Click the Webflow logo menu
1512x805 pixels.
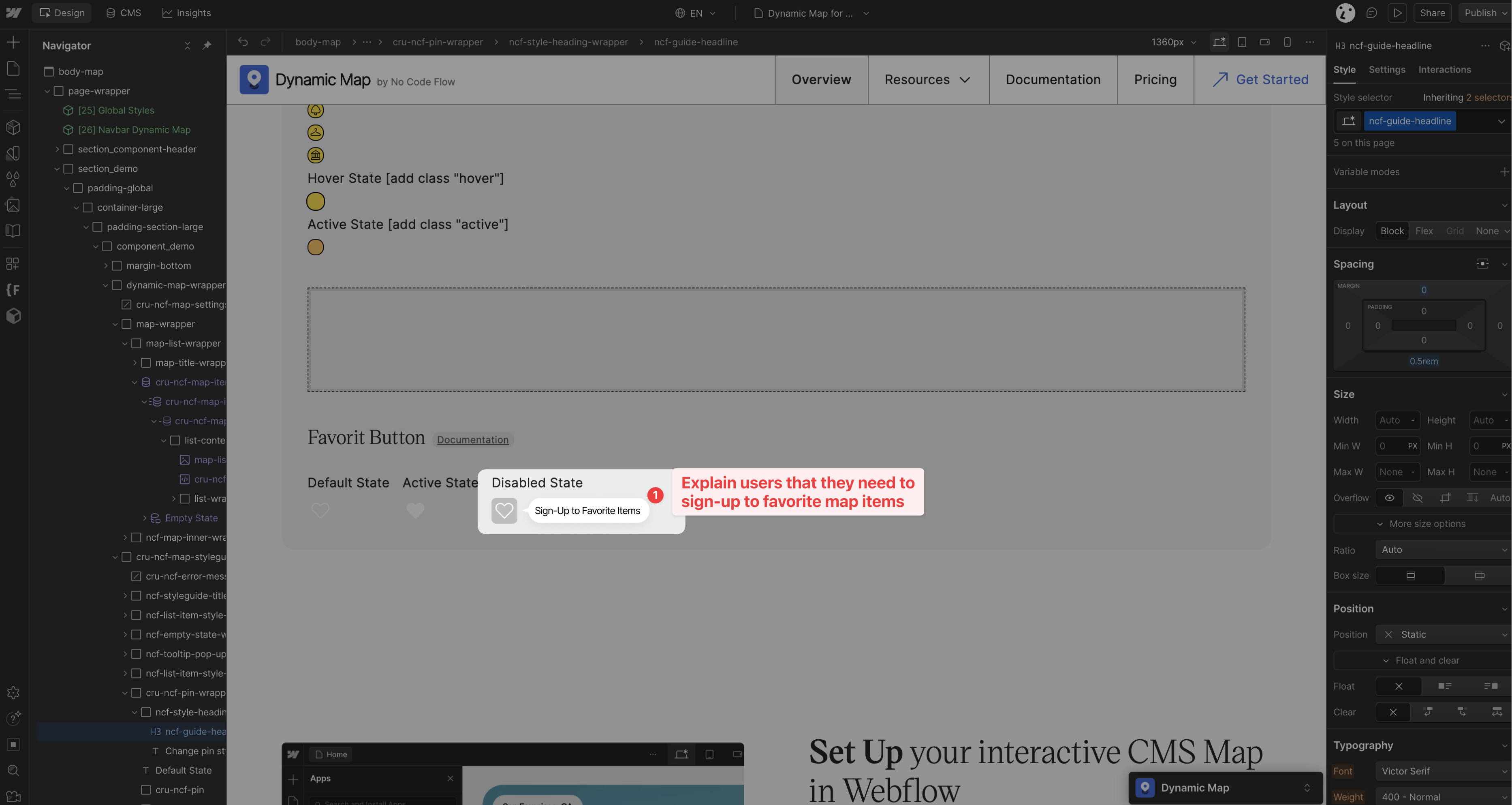pos(13,13)
